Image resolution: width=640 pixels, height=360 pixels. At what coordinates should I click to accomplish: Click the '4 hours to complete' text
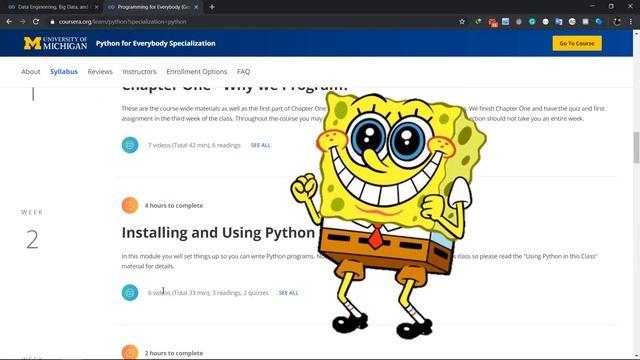point(174,205)
